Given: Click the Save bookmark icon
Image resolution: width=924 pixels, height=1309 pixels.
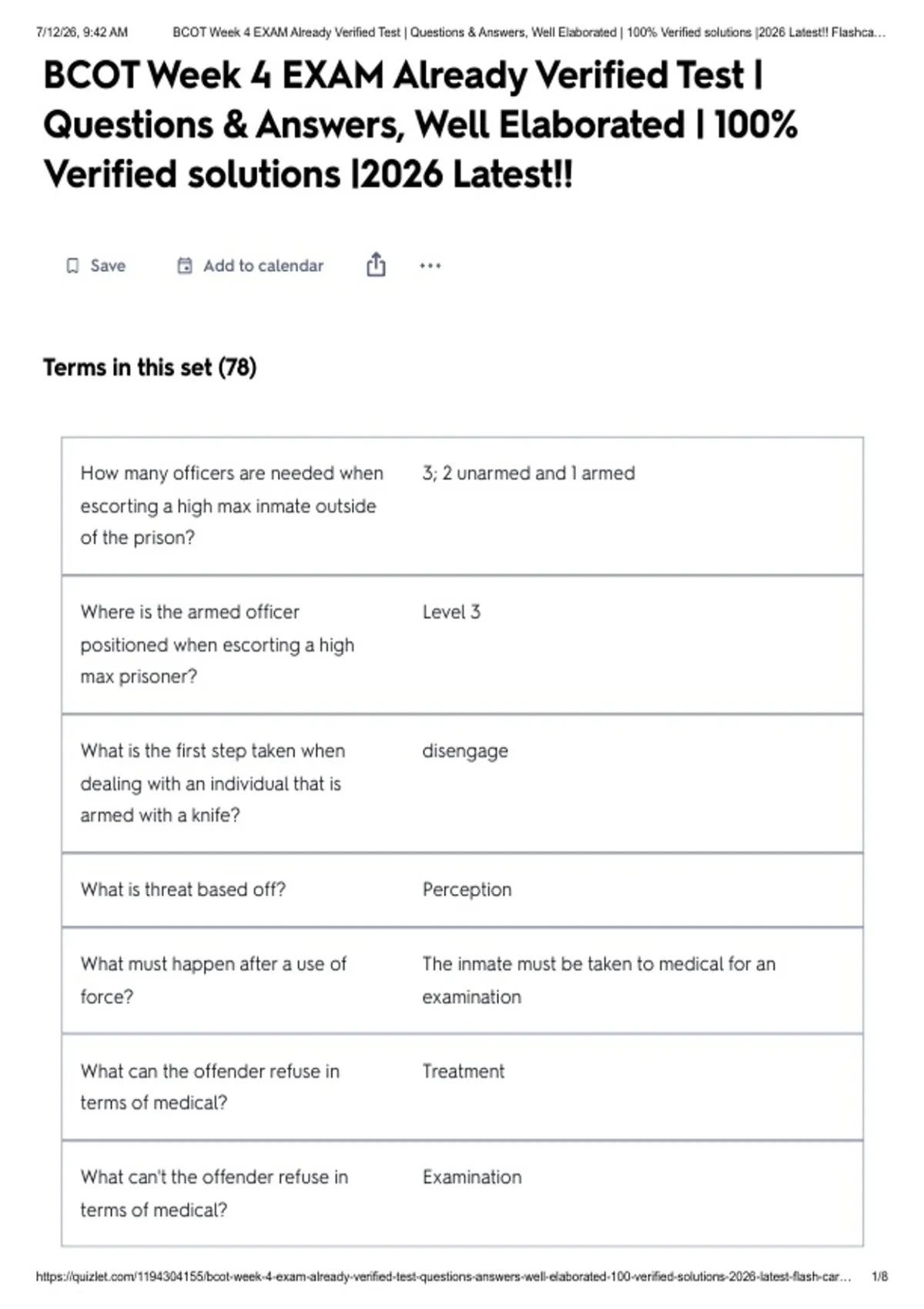Looking at the screenshot, I should click(72, 266).
